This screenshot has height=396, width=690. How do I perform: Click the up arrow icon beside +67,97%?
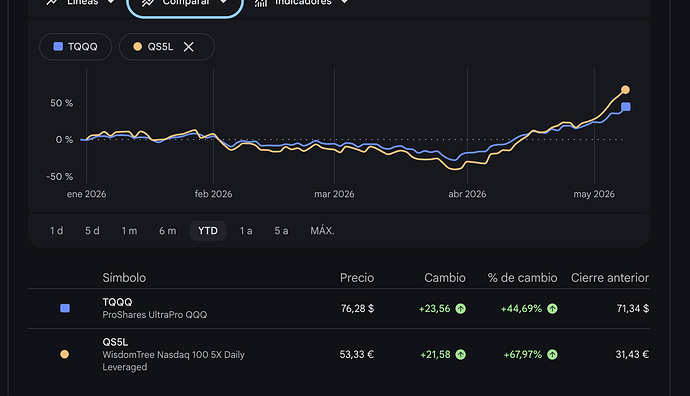pos(552,355)
